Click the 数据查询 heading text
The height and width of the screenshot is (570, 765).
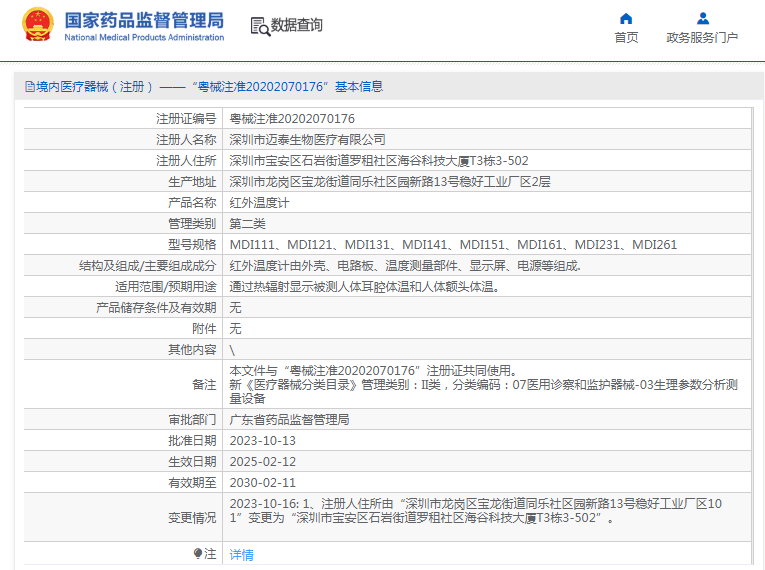[297, 25]
